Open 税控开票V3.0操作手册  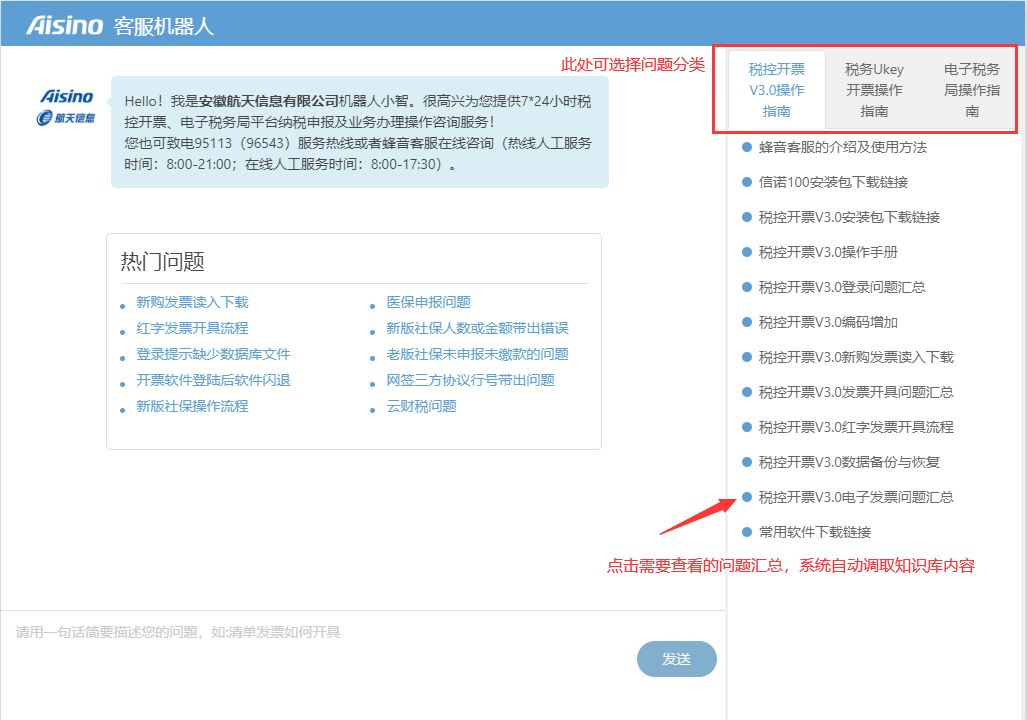coord(828,252)
